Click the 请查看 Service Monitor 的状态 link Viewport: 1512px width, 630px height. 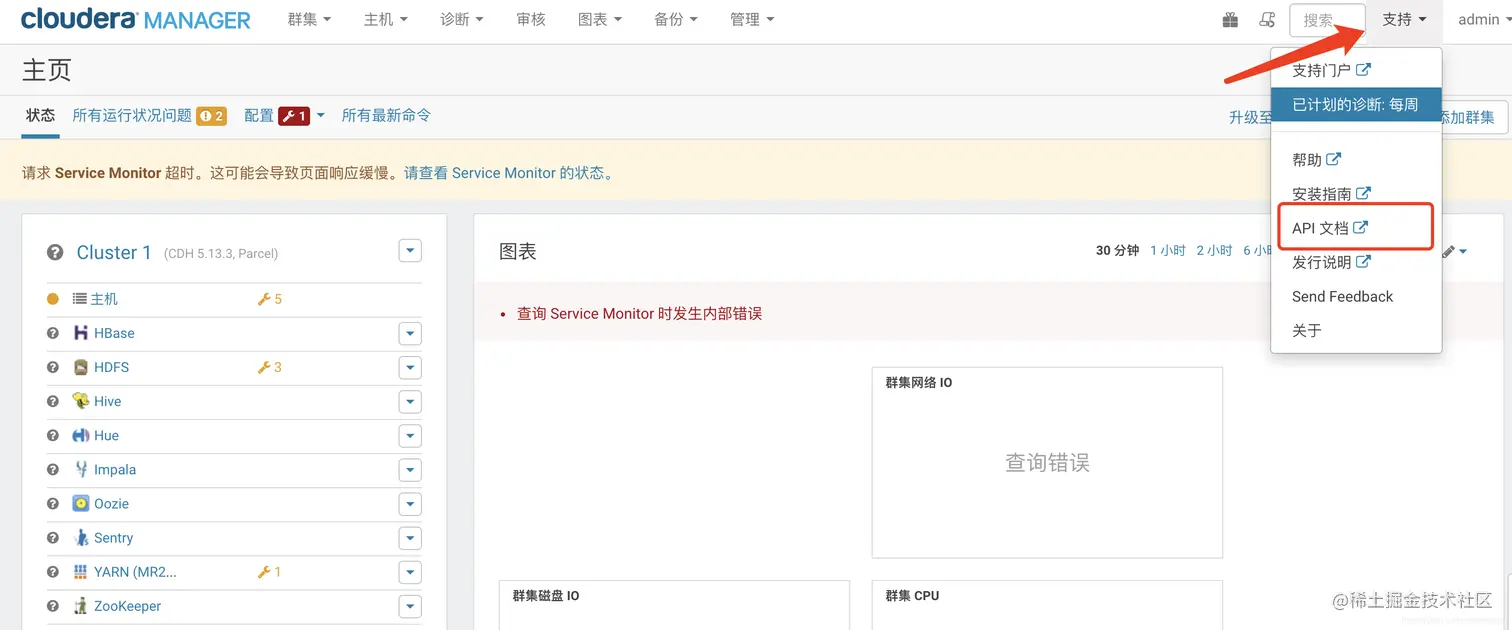508,173
